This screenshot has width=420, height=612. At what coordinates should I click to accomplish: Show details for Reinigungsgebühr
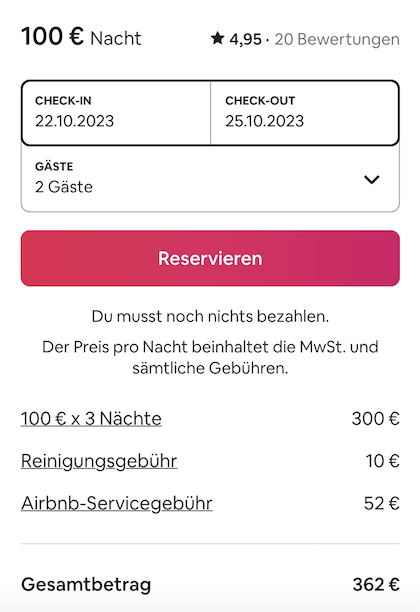click(x=99, y=461)
